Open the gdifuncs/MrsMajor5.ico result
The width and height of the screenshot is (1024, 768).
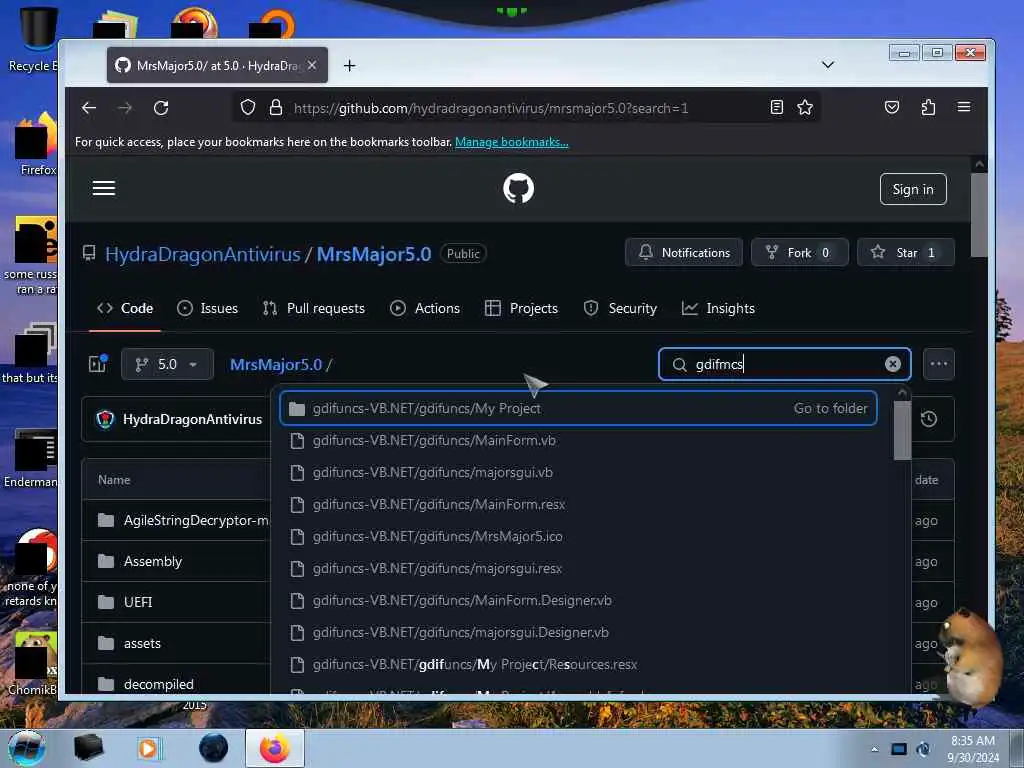pyautogui.click(x=578, y=537)
